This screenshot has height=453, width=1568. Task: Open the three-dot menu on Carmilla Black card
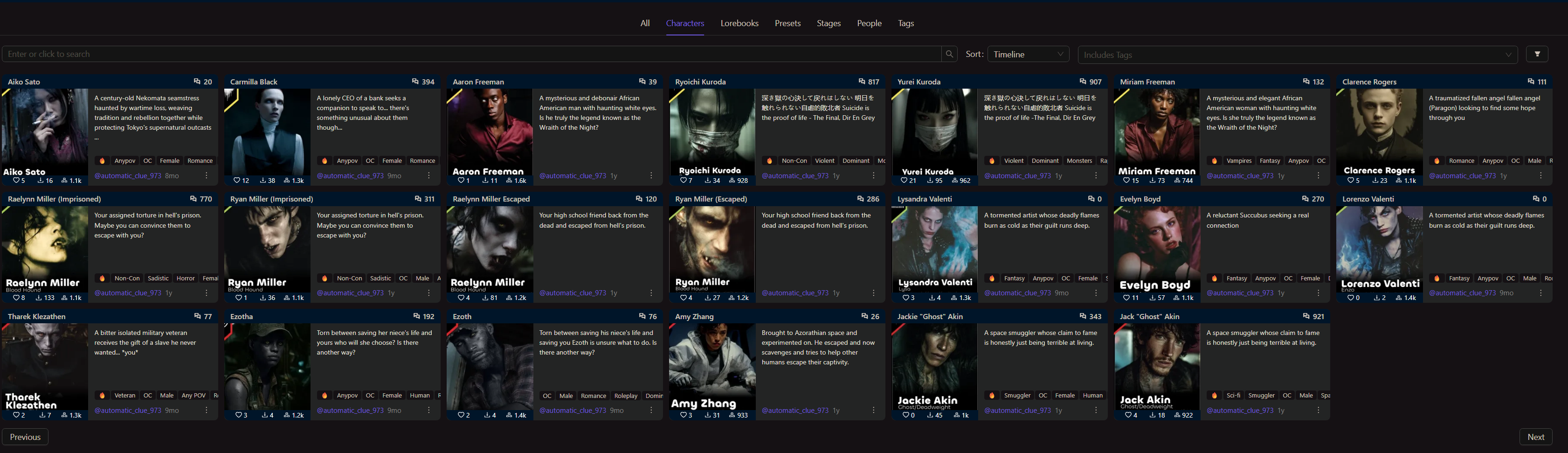coord(428,175)
